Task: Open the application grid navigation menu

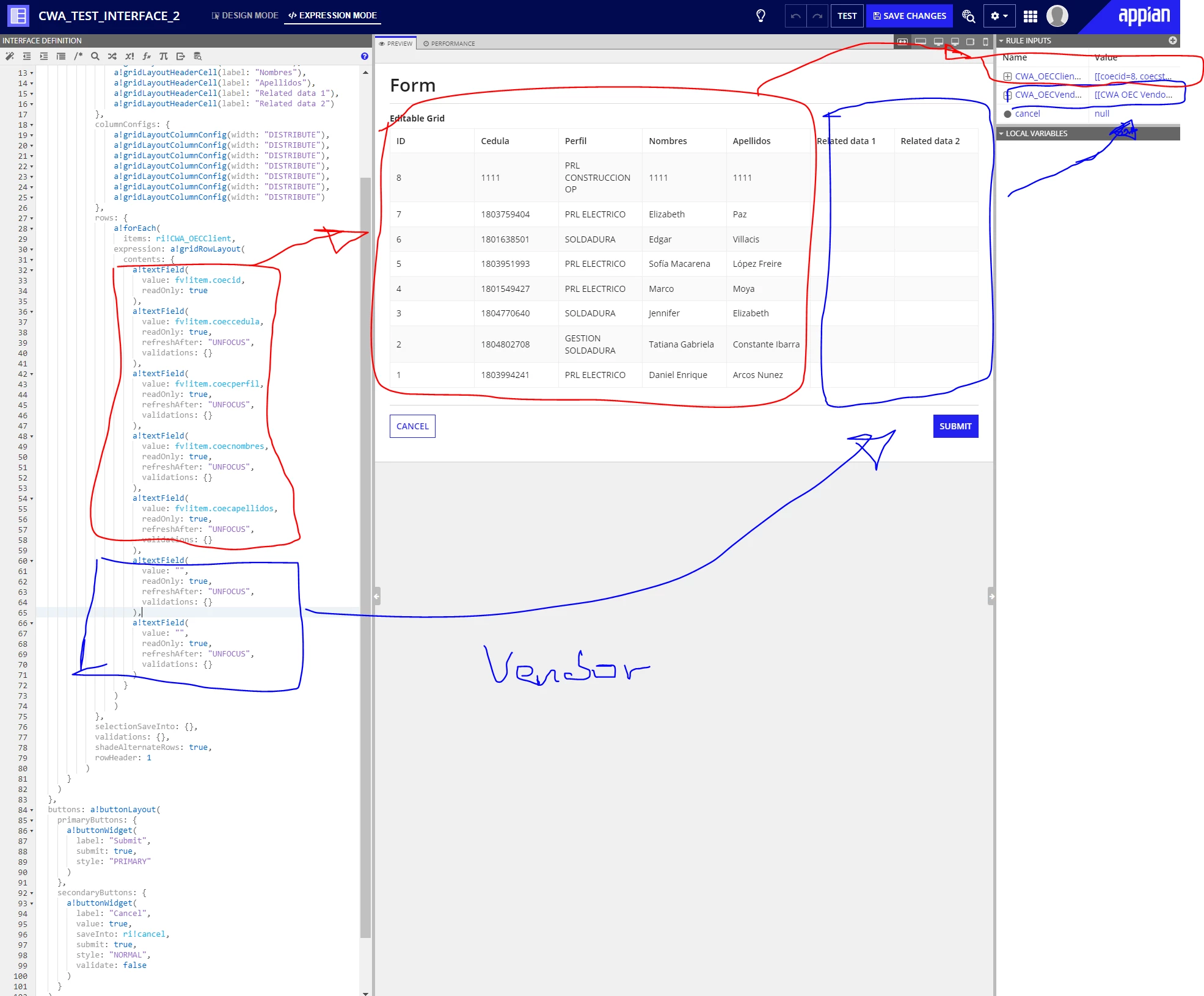Action: (1031, 16)
